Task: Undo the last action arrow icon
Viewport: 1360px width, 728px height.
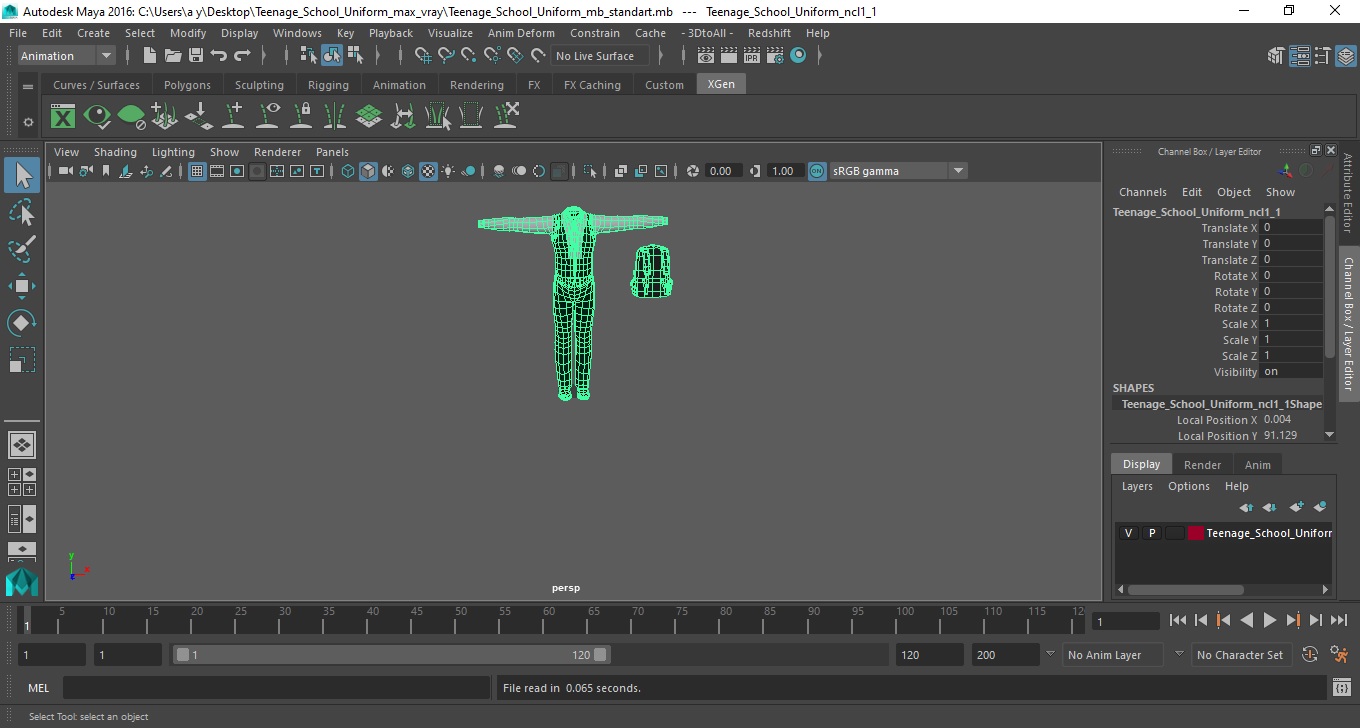Action: (x=219, y=56)
